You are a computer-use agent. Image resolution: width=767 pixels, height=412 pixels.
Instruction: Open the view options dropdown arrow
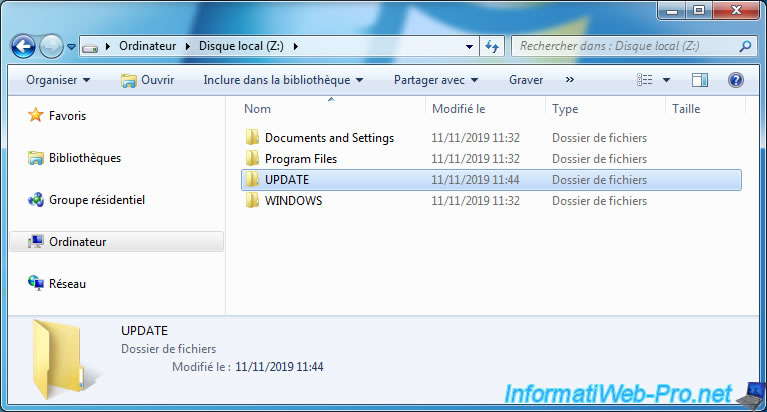[666, 80]
